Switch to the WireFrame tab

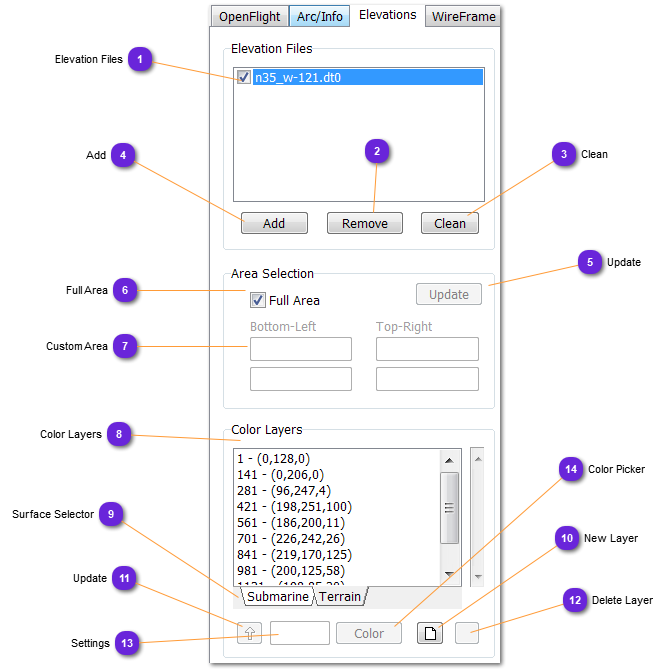click(x=463, y=17)
